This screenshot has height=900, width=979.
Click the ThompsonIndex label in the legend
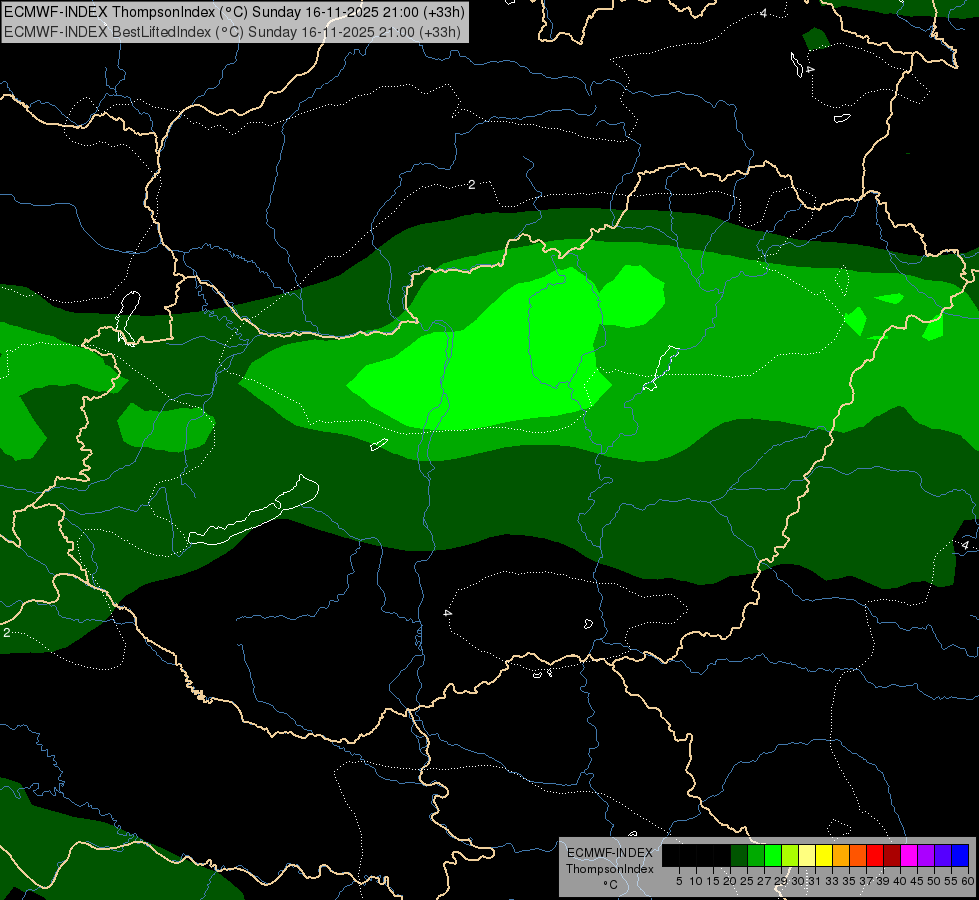tap(610, 869)
